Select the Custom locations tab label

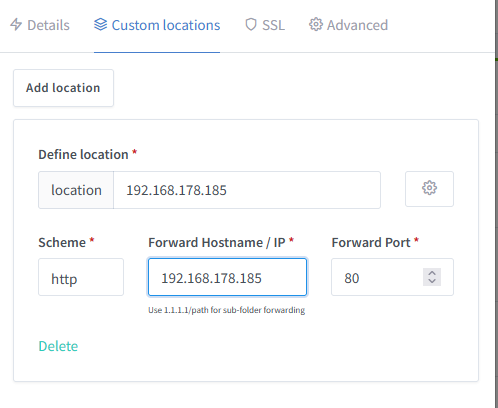166,25
